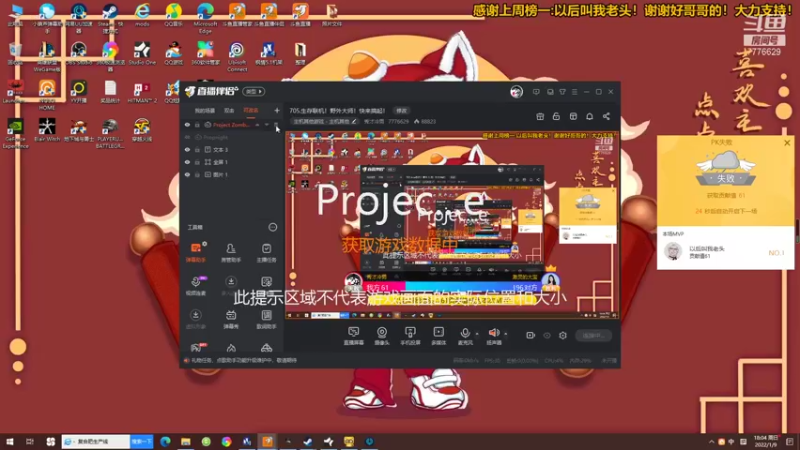
Task: Open Steam shortcut on desktop
Action: coord(110,17)
